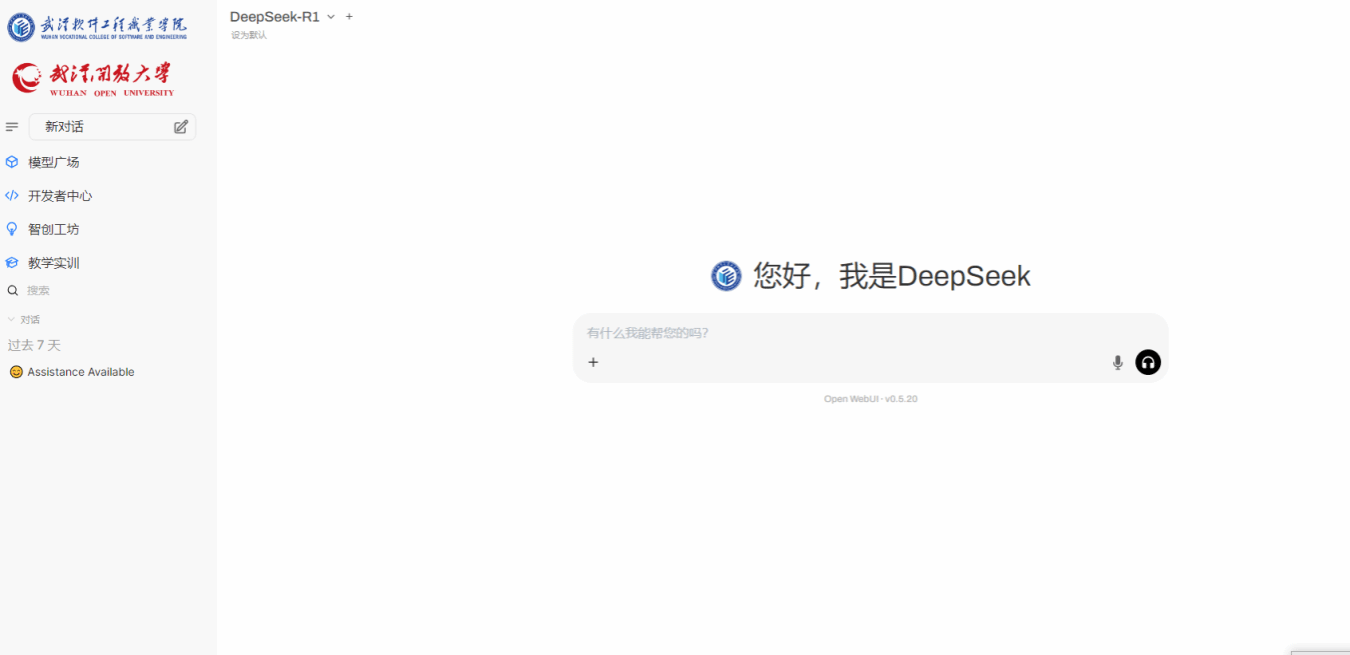
Task: Click the code icon beside 开发者中心
Action: pyautogui.click(x=12, y=196)
